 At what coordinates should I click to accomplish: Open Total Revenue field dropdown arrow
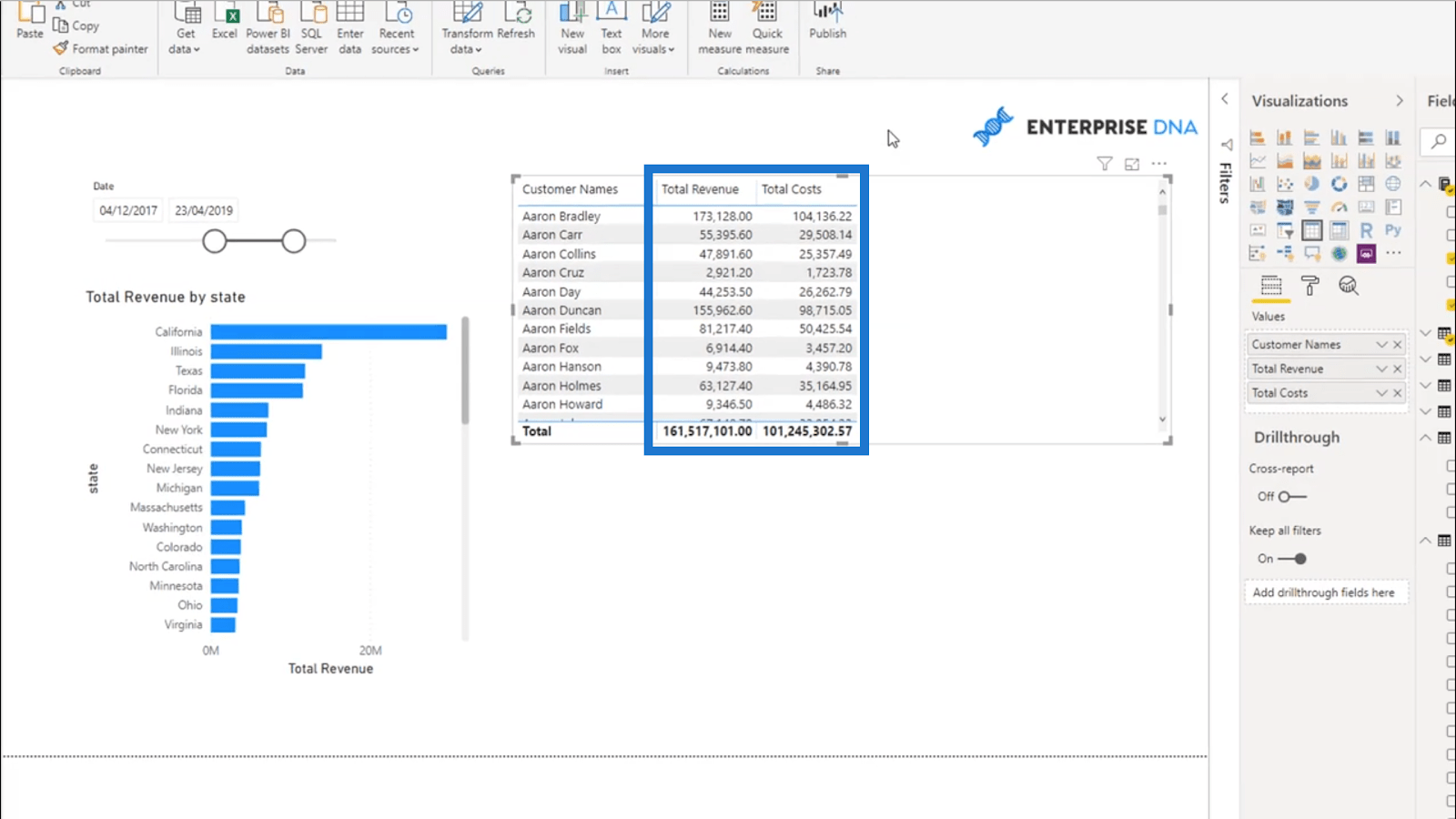tap(1381, 369)
